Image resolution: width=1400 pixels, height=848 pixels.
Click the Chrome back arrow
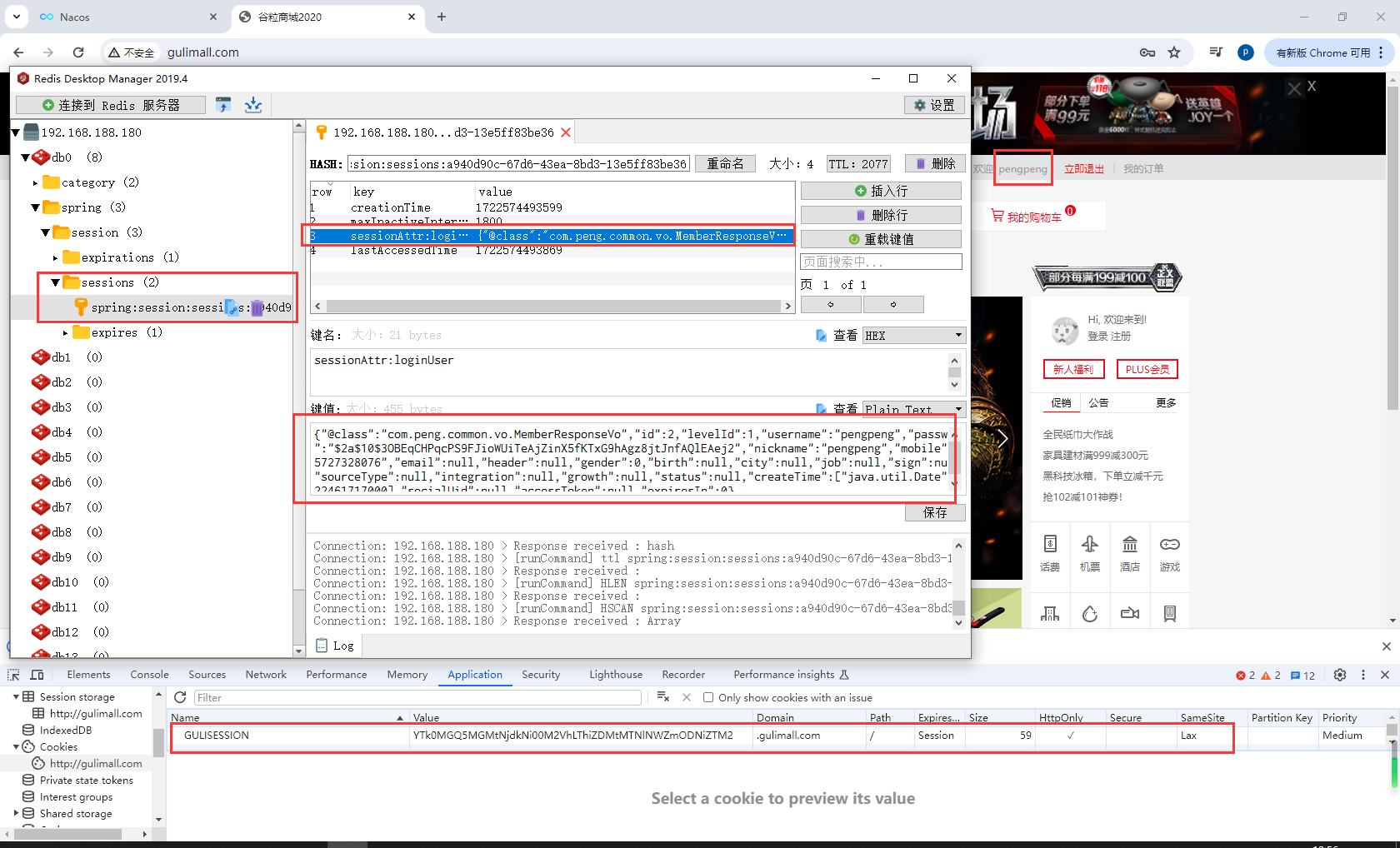[18, 52]
